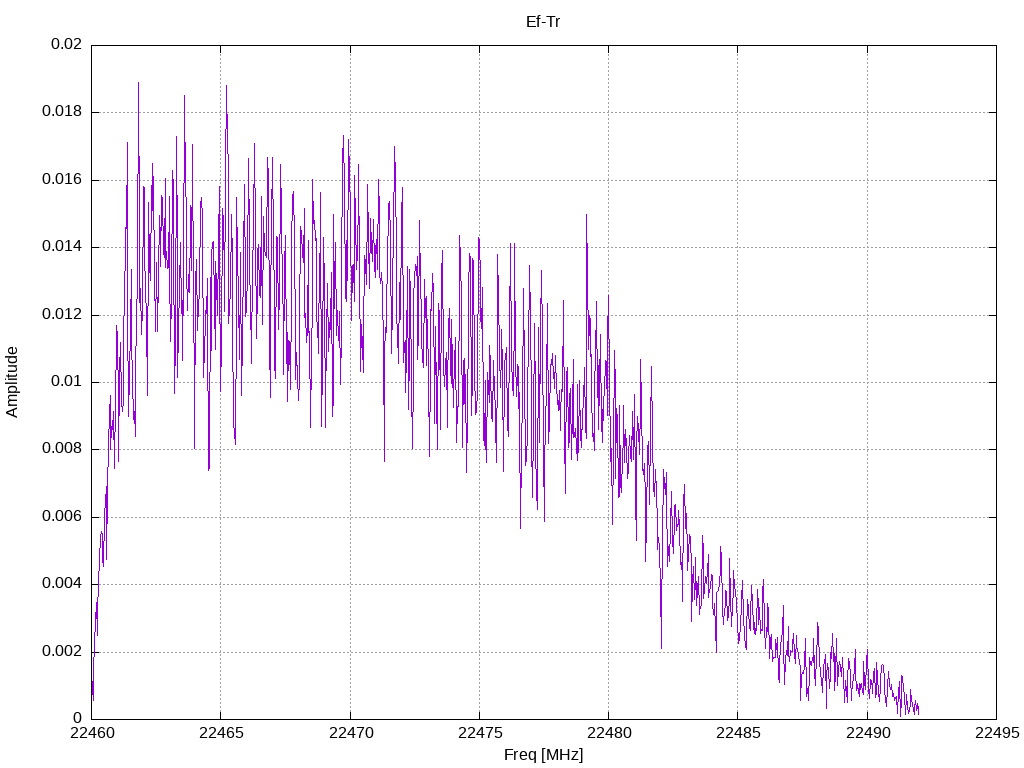Click x-axis tick label 22465

tap(221, 733)
